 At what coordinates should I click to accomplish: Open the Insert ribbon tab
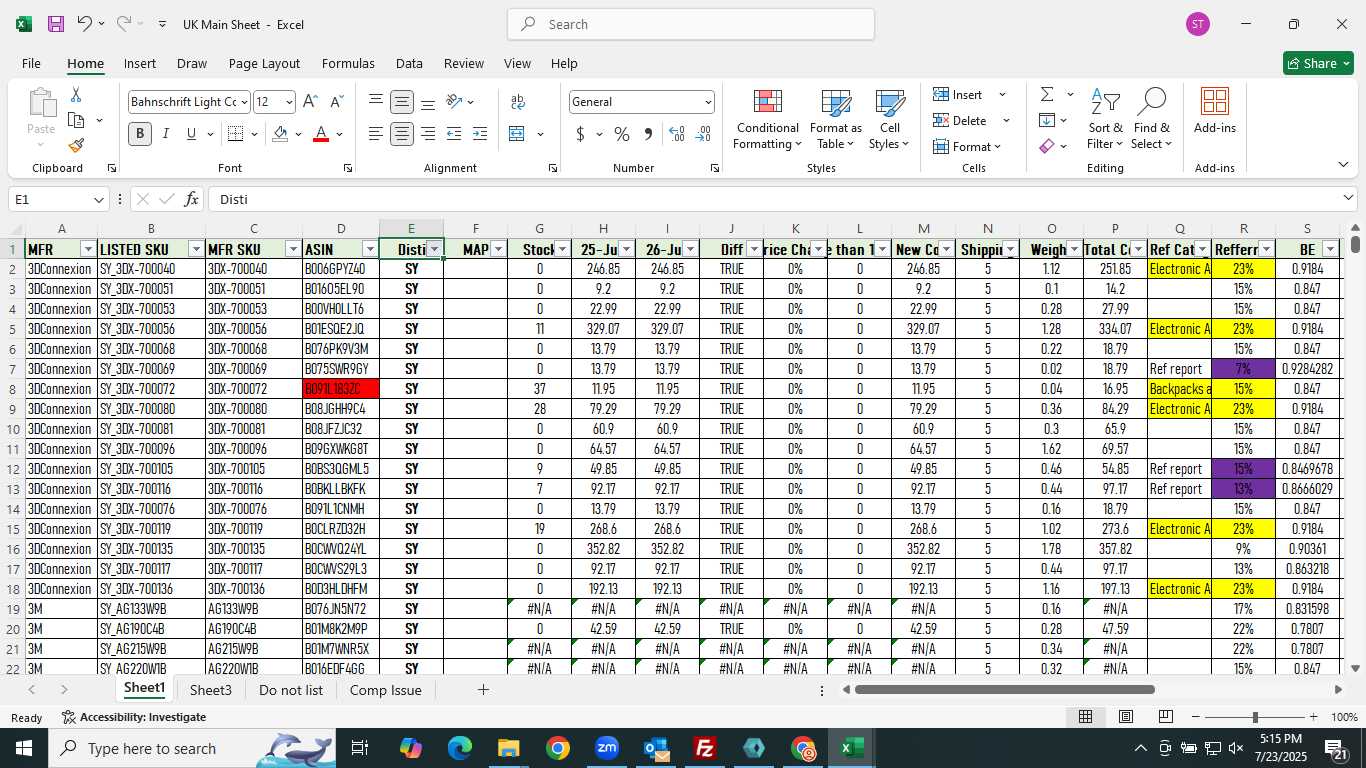pyautogui.click(x=140, y=63)
